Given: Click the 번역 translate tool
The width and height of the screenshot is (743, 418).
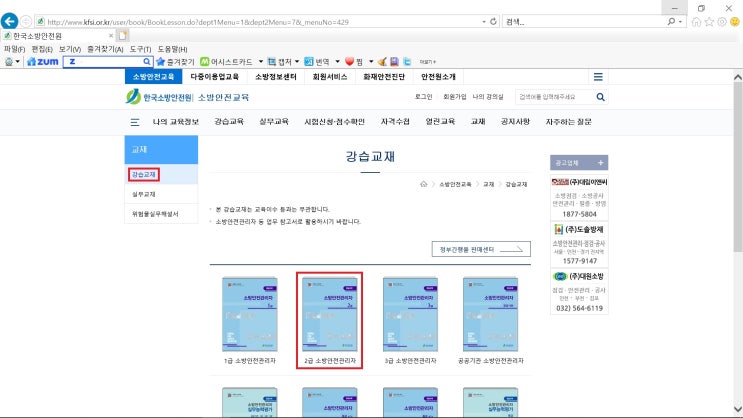Looking at the screenshot, I should [x=317, y=62].
